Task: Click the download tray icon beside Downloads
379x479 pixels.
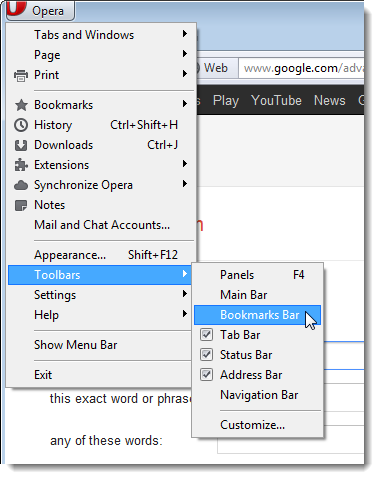Action: click(21, 145)
